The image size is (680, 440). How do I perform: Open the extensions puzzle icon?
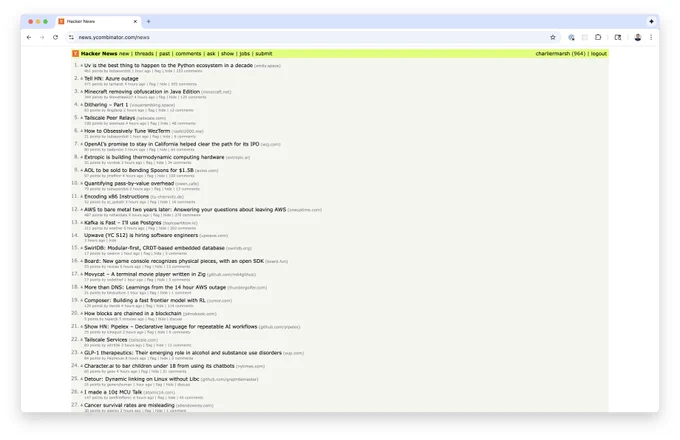click(x=598, y=37)
